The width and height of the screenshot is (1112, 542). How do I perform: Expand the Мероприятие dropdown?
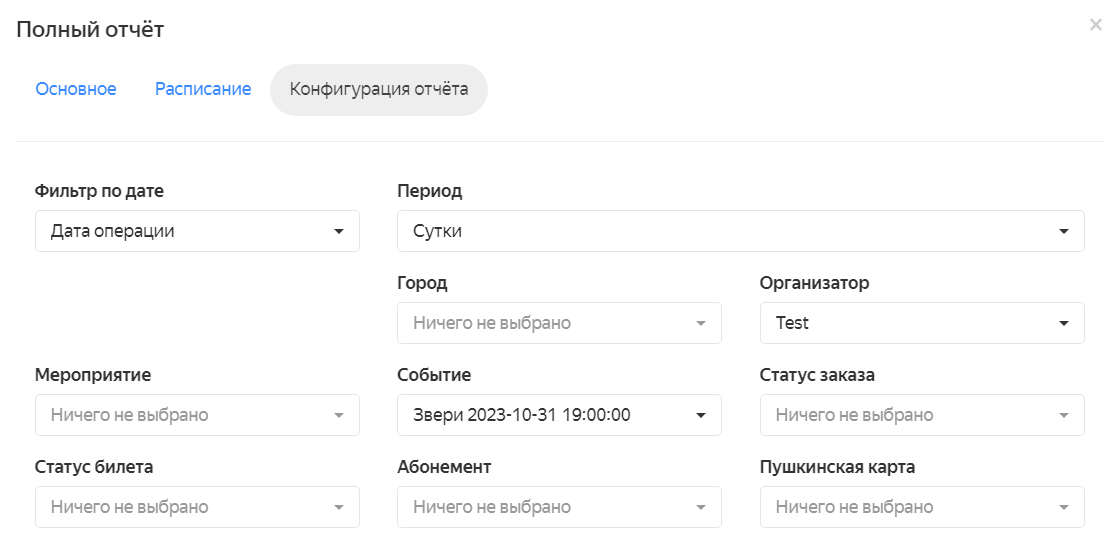click(x=197, y=415)
